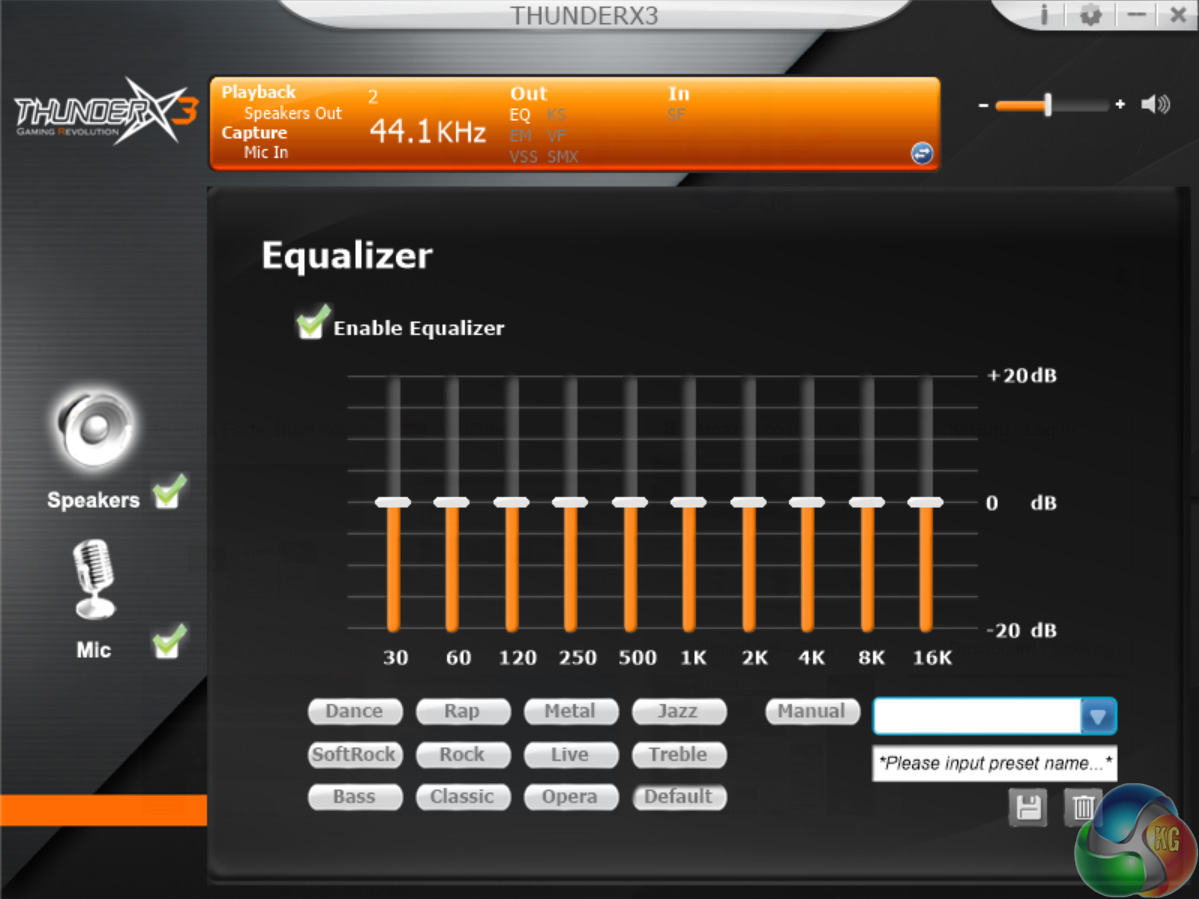Screen dimensions: 1199x899
Task: Apply the Metal preset
Action: (570, 711)
